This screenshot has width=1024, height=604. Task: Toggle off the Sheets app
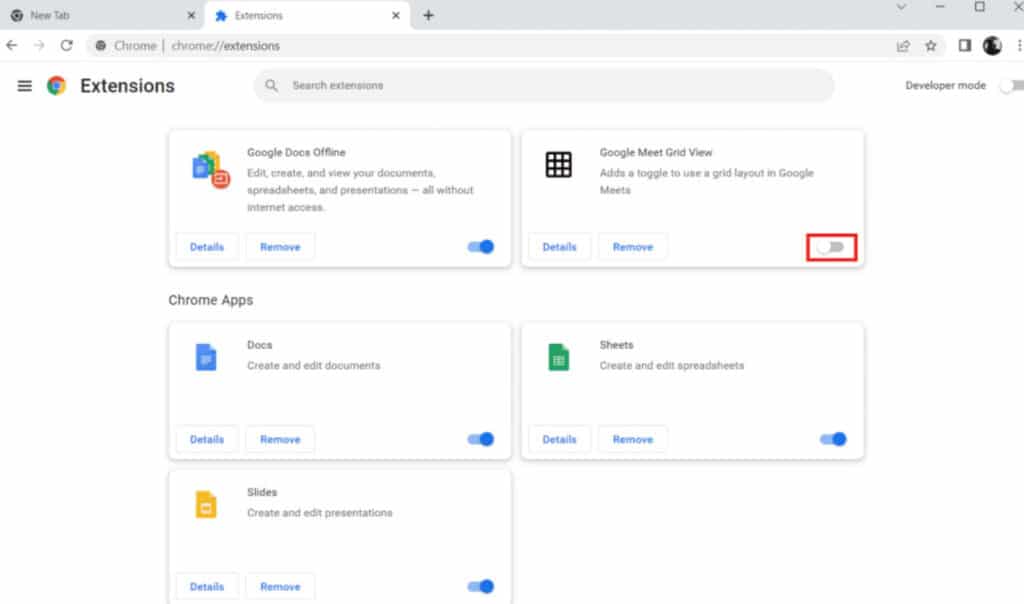coord(833,439)
